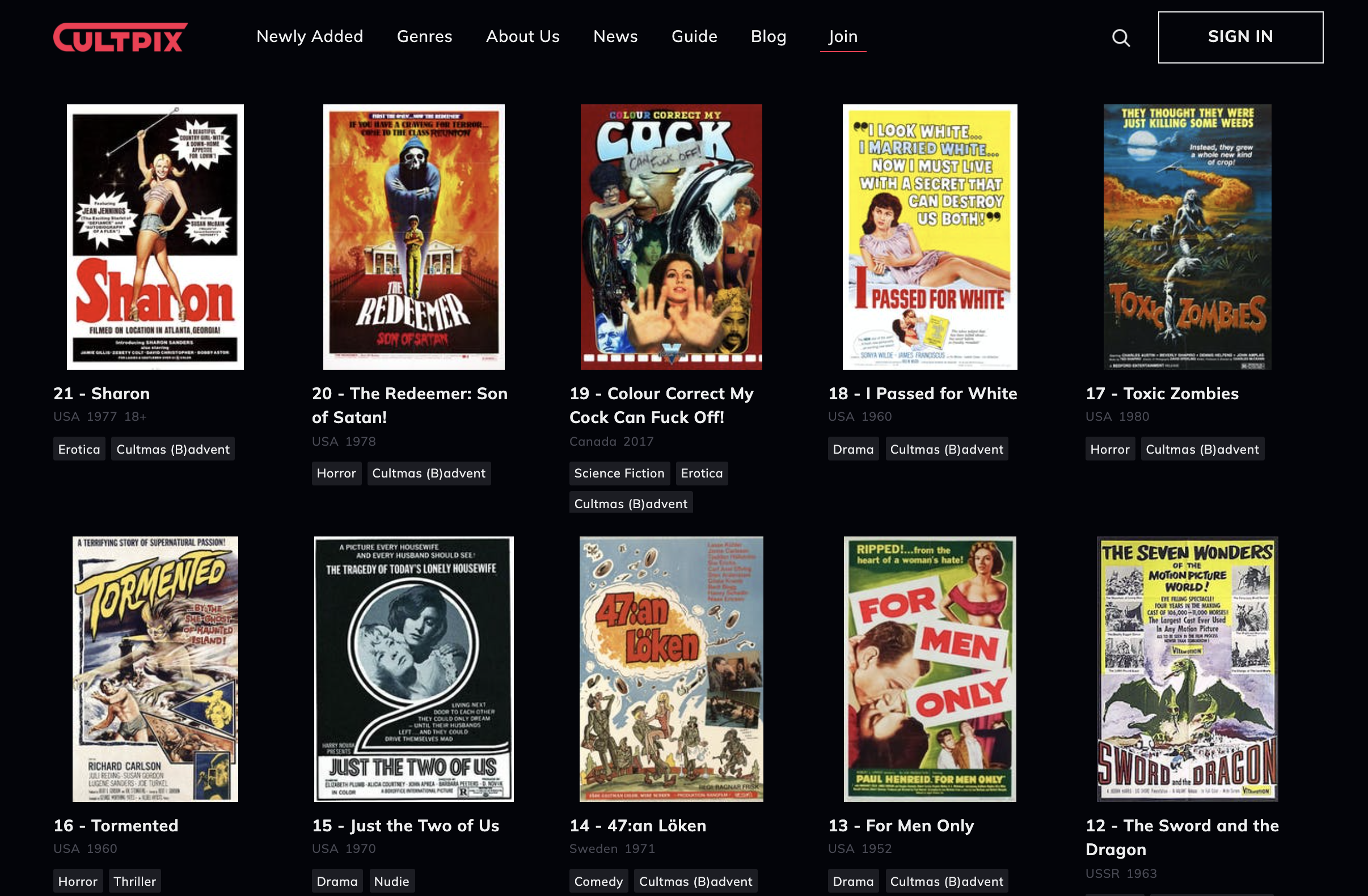This screenshot has width=1368, height=896.
Task: Click 'USA 1952' text under For Men Only
Action: coord(860,848)
